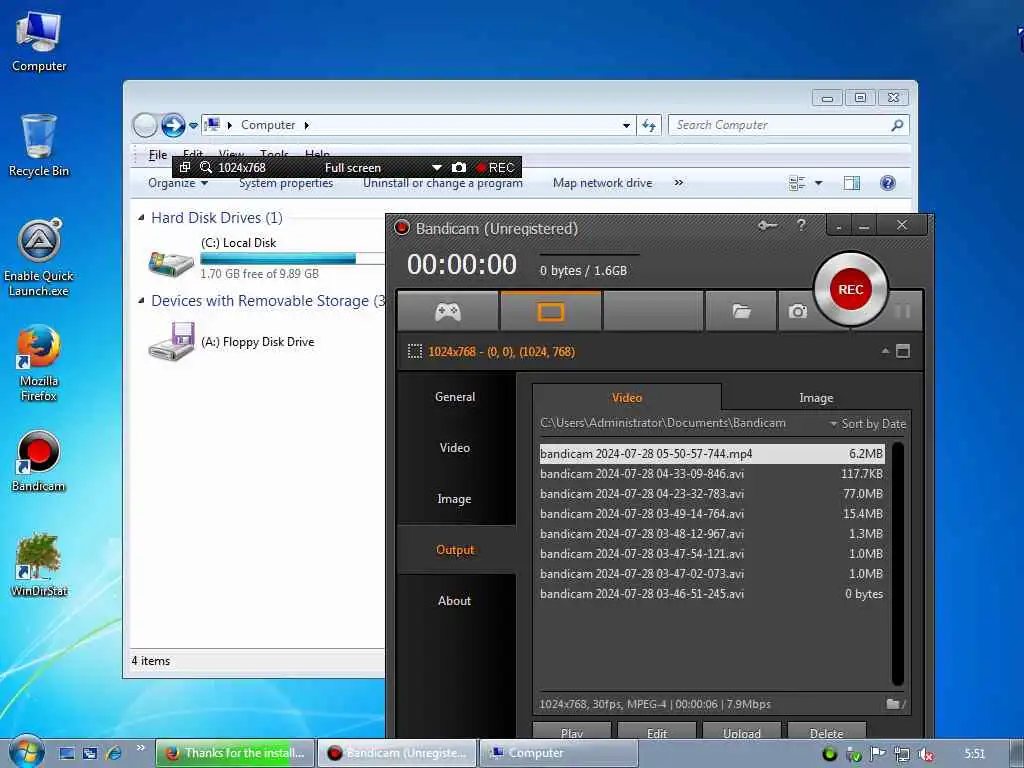Click Delete button in Bandicam
The height and width of the screenshot is (768, 1024).
tap(827, 732)
